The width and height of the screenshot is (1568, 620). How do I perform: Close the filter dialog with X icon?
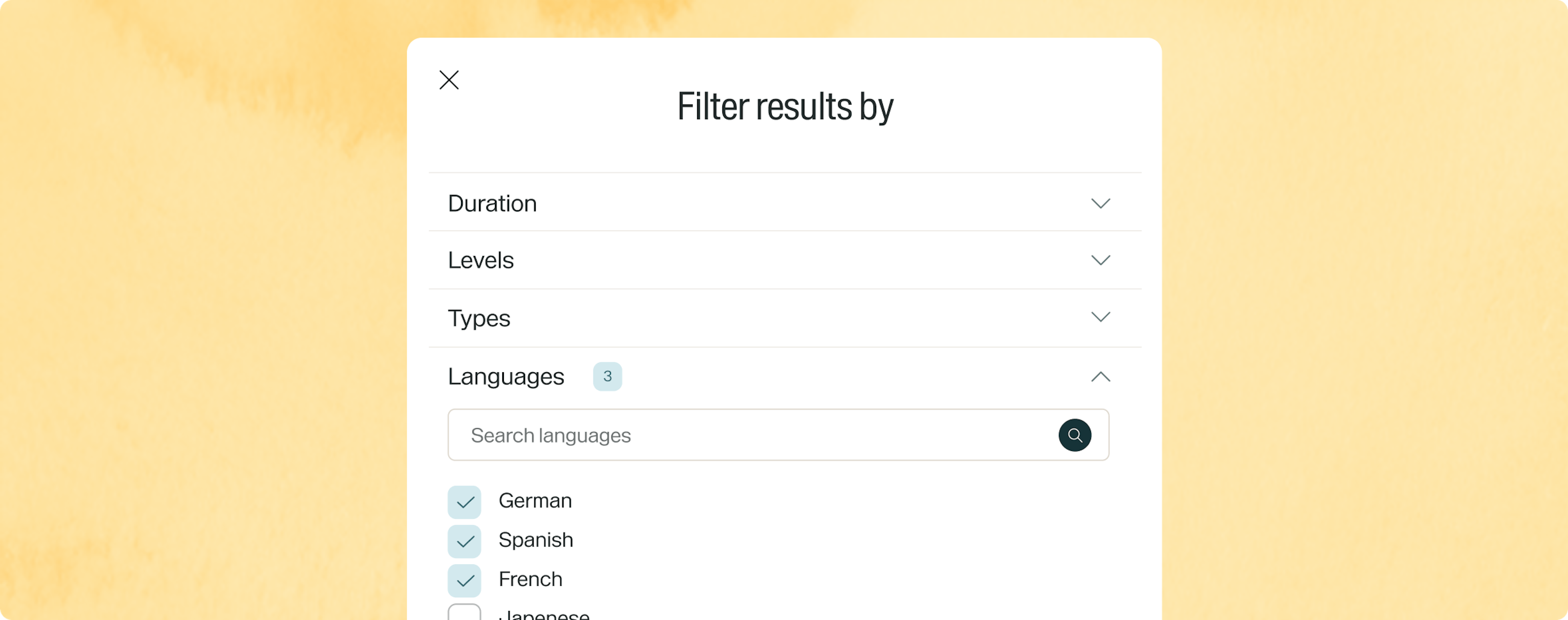click(449, 80)
